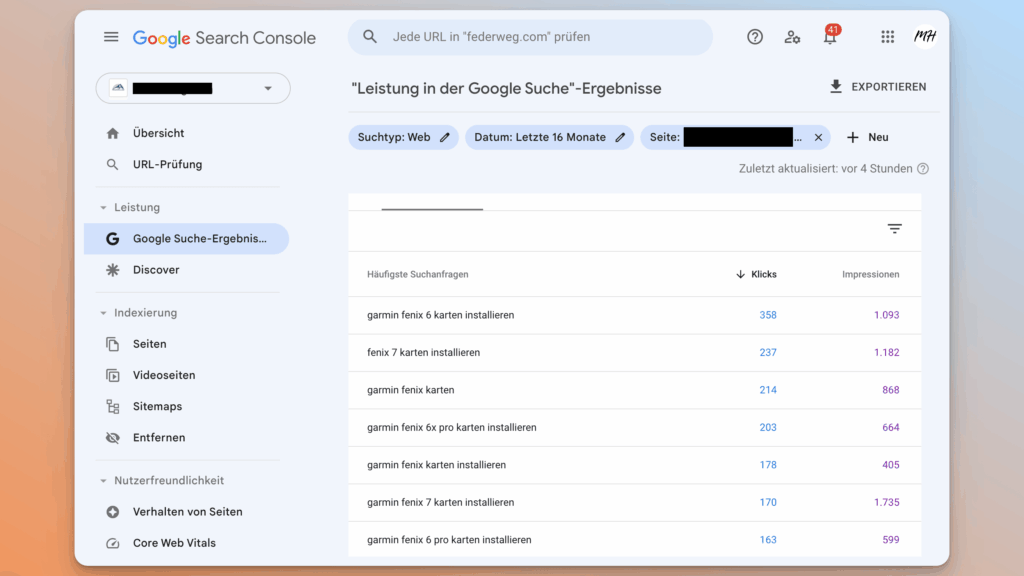The image size is (1024, 576).
Task: Open Core Web Vitals report
Action: 174,543
